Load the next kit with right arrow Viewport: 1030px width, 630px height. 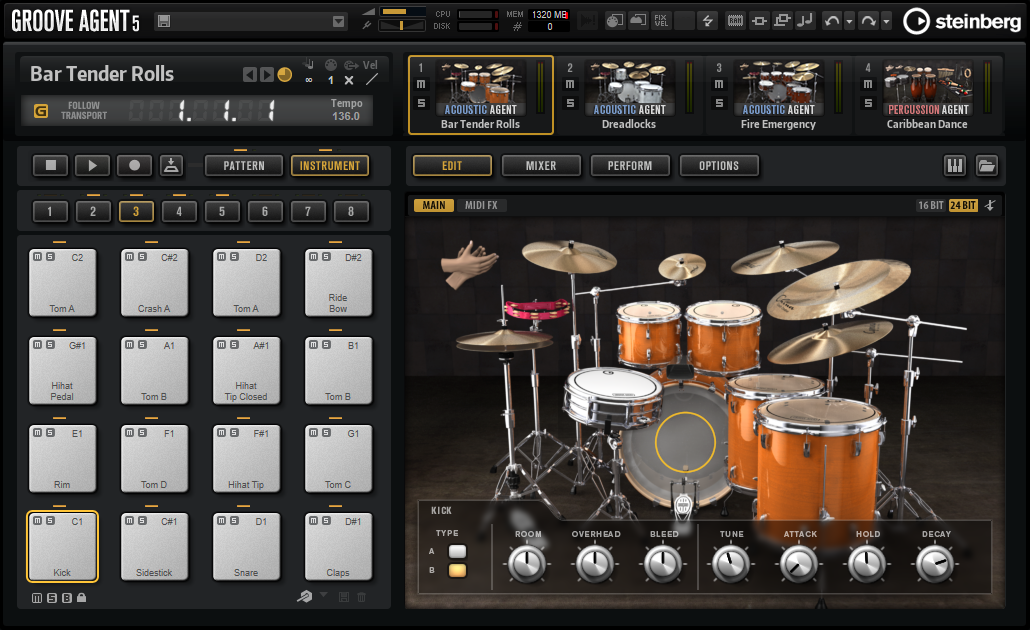266,74
